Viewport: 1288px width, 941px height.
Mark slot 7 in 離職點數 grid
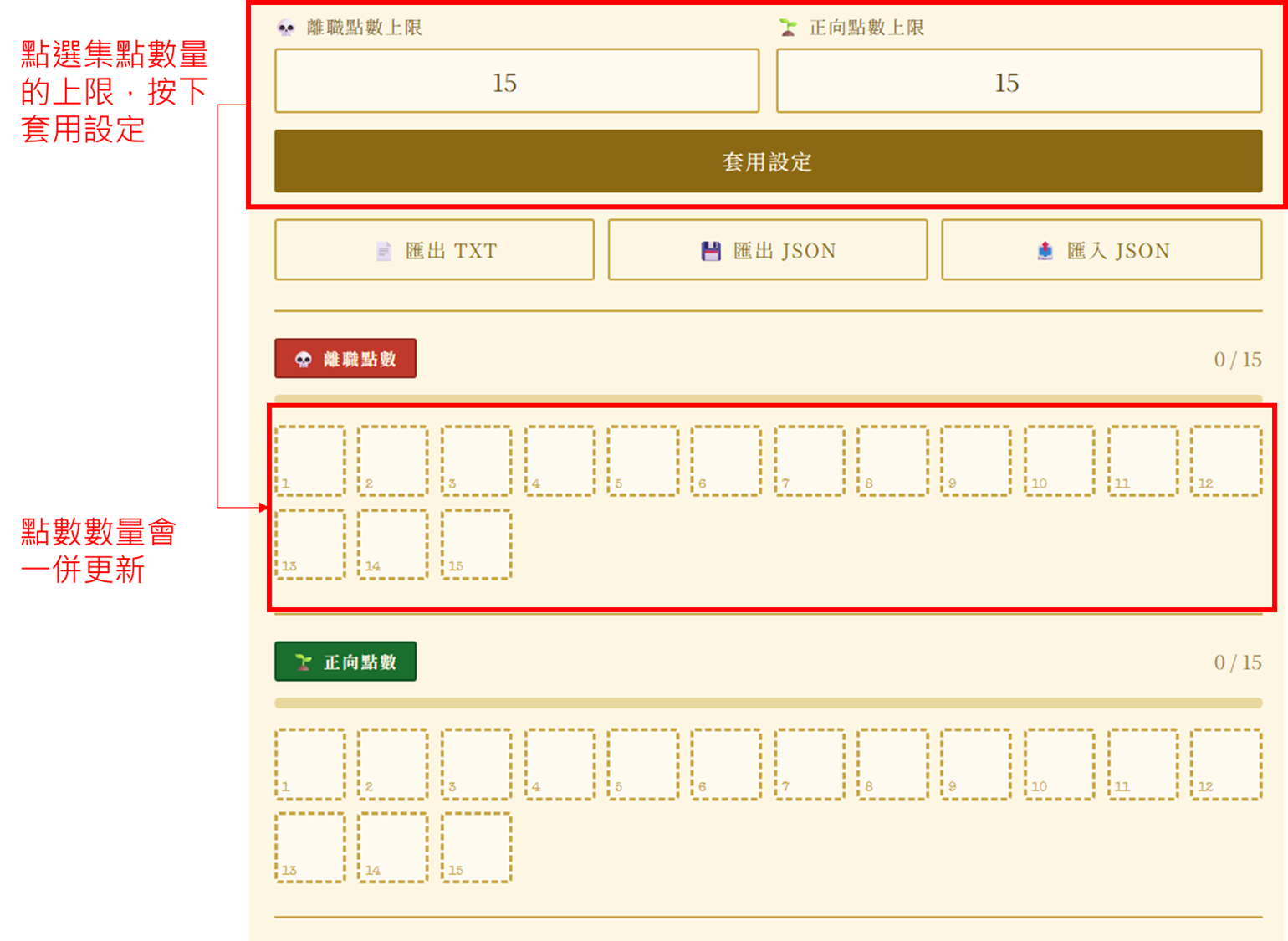click(x=810, y=461)
